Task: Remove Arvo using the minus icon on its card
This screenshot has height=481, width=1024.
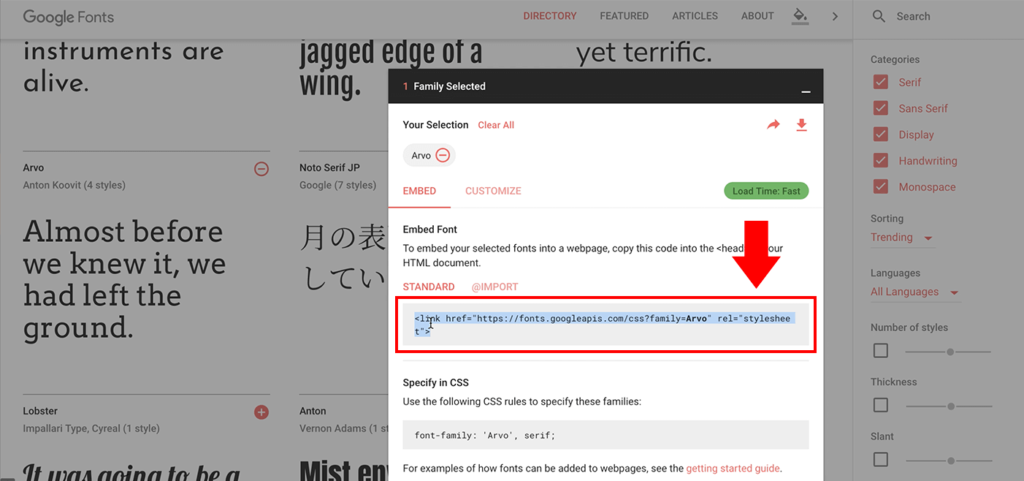Action: (x=261, y=169)
